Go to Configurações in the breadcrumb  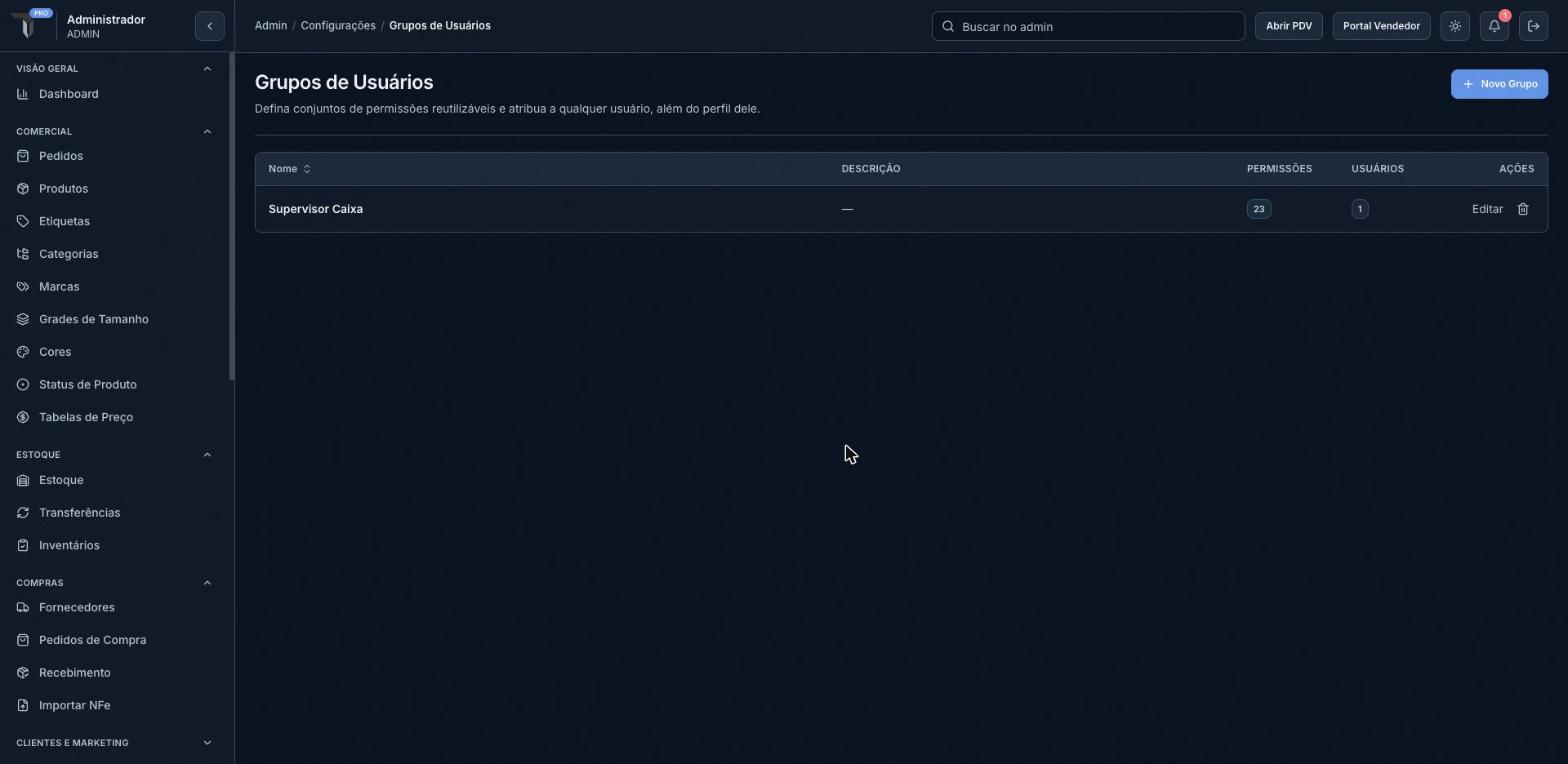[x=338, y=26]
